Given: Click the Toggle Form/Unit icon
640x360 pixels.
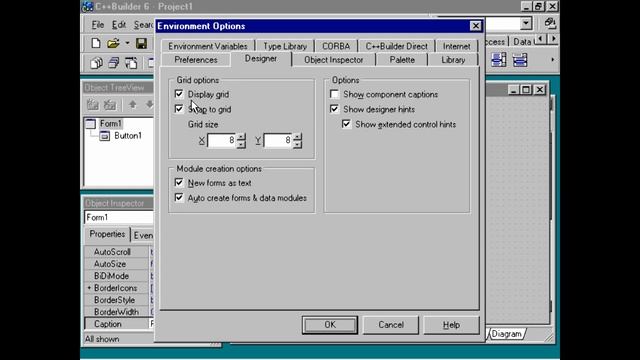Looking at the screenshot, I should coord(131,63).
